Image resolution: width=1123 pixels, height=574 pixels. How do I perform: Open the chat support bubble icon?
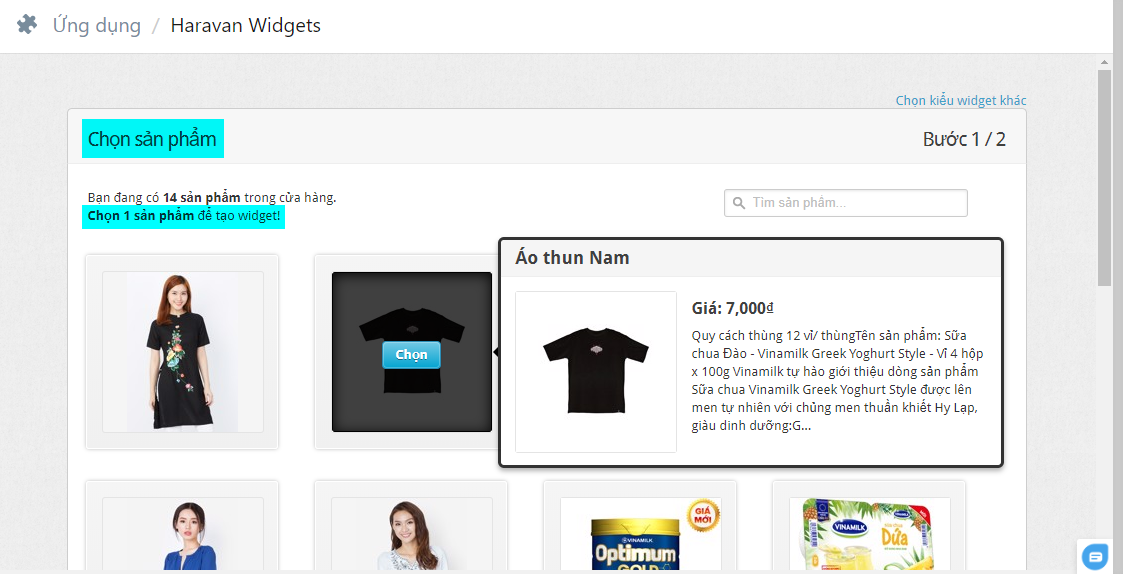point(1094,555)
